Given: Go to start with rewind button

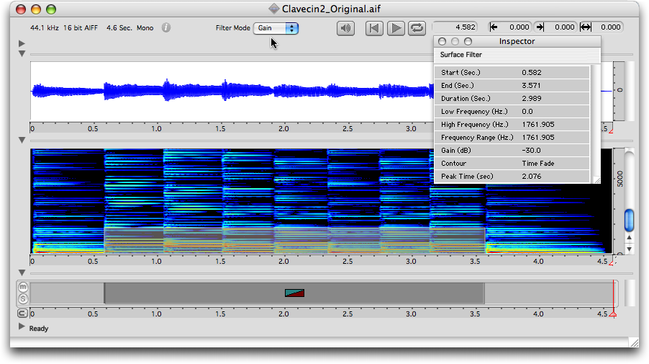Looking at the screenshot, I should pyautogui.click(x=374, y=28).
